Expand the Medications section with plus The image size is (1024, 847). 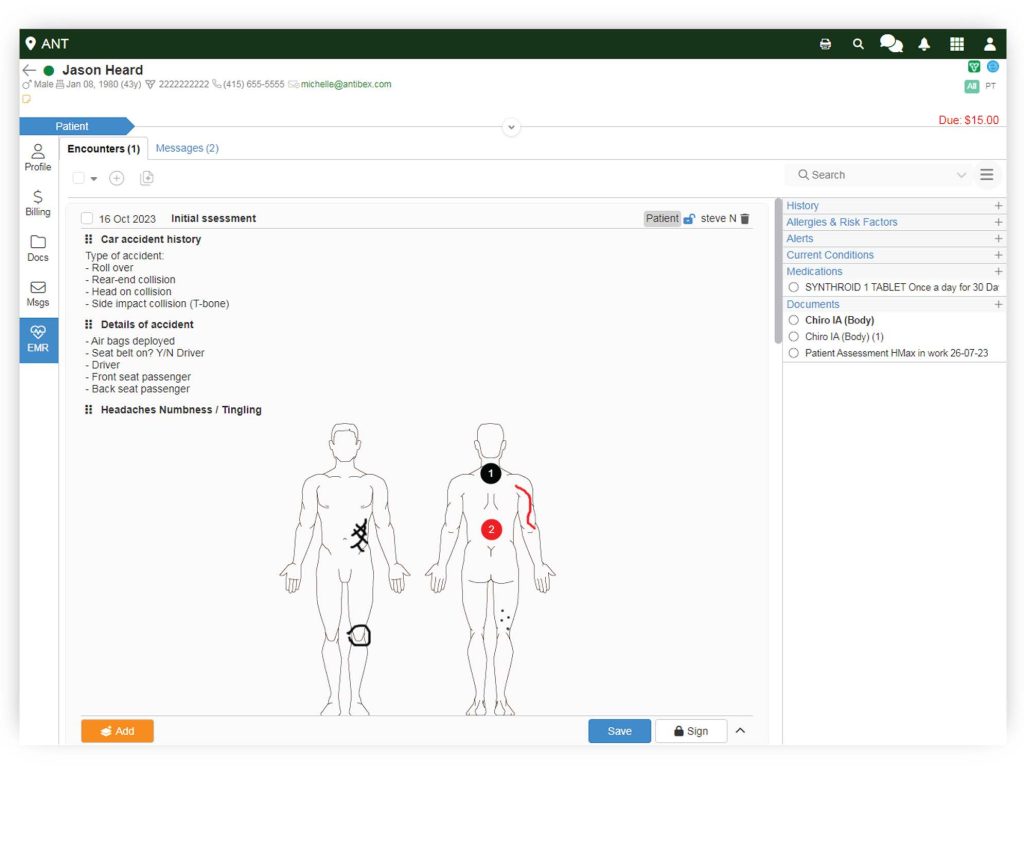click(x=998, y=271)
